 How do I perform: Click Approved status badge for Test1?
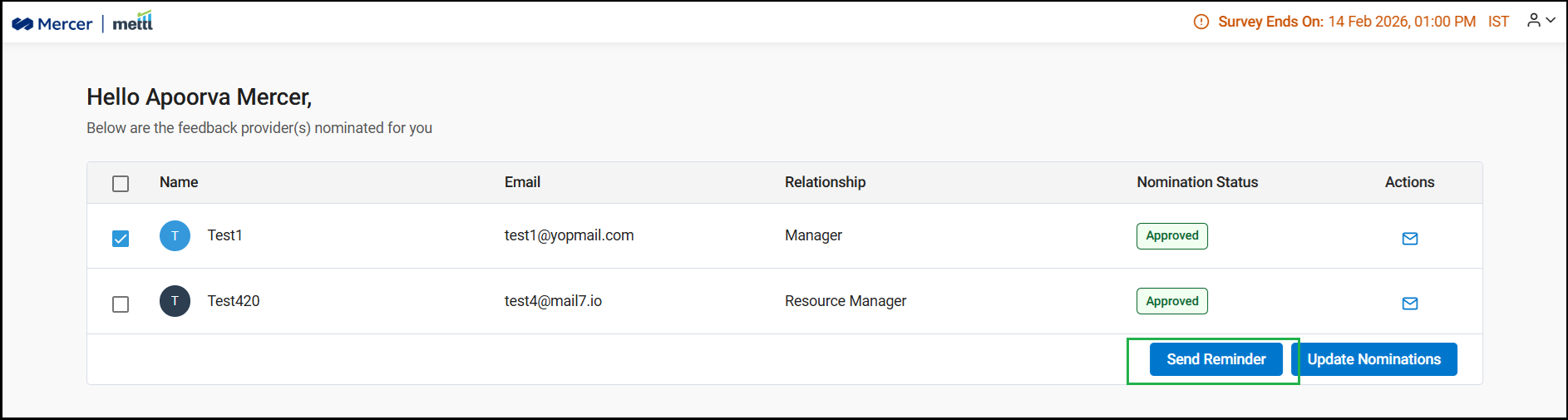point(1172,236)
